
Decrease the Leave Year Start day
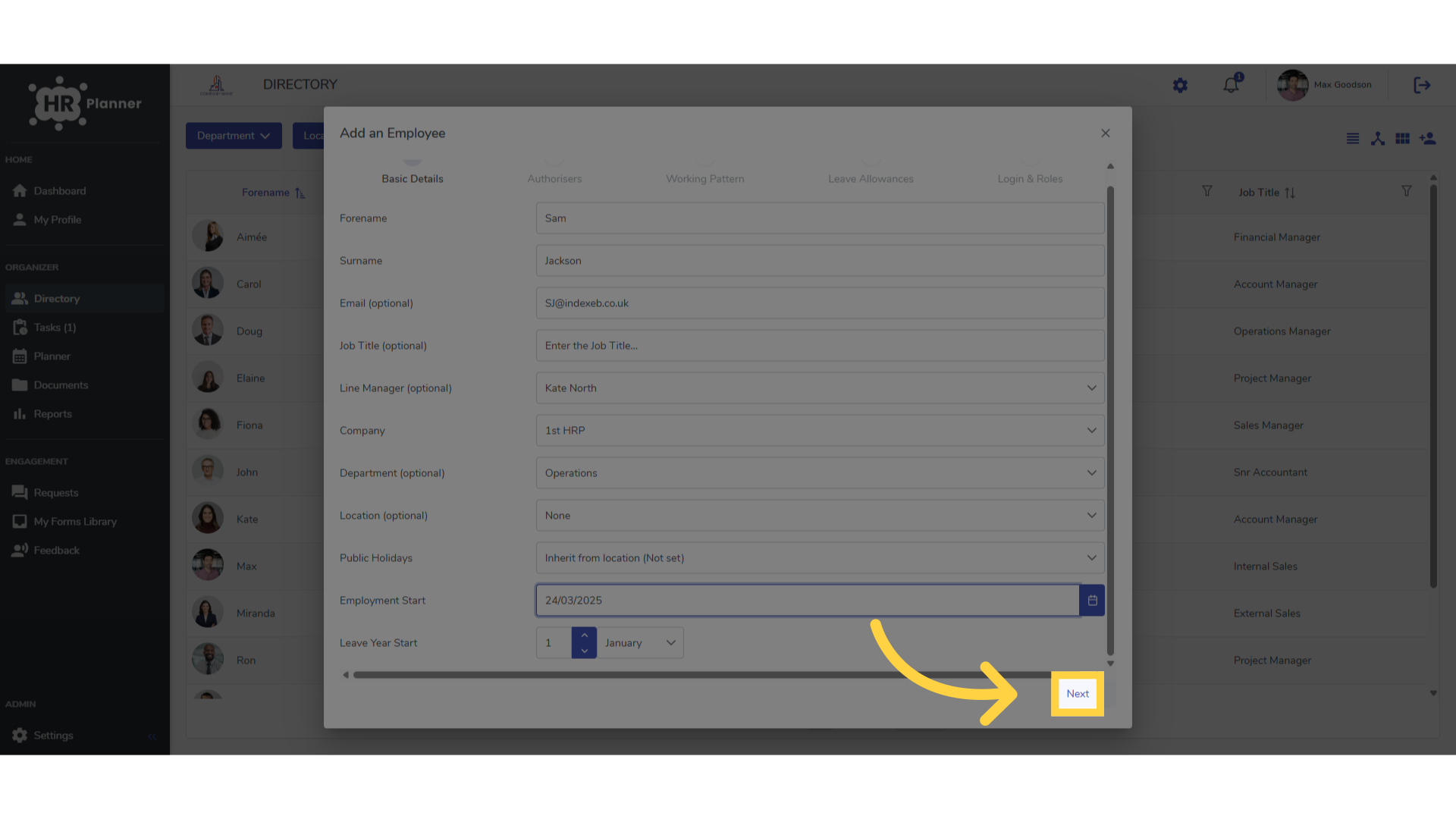[x=584, y=651]
